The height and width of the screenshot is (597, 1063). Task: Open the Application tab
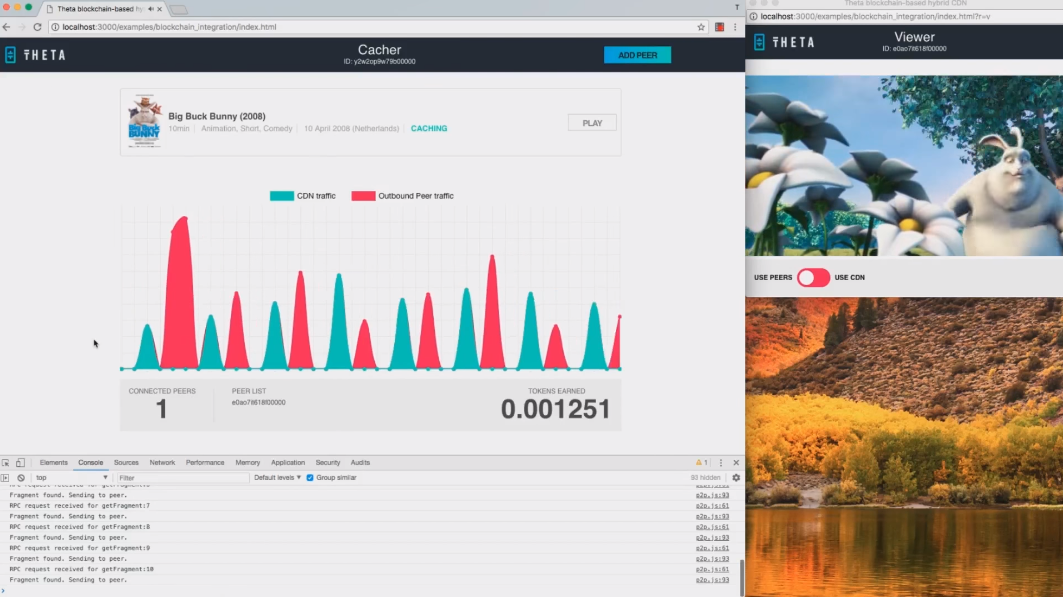coord(288,463)
